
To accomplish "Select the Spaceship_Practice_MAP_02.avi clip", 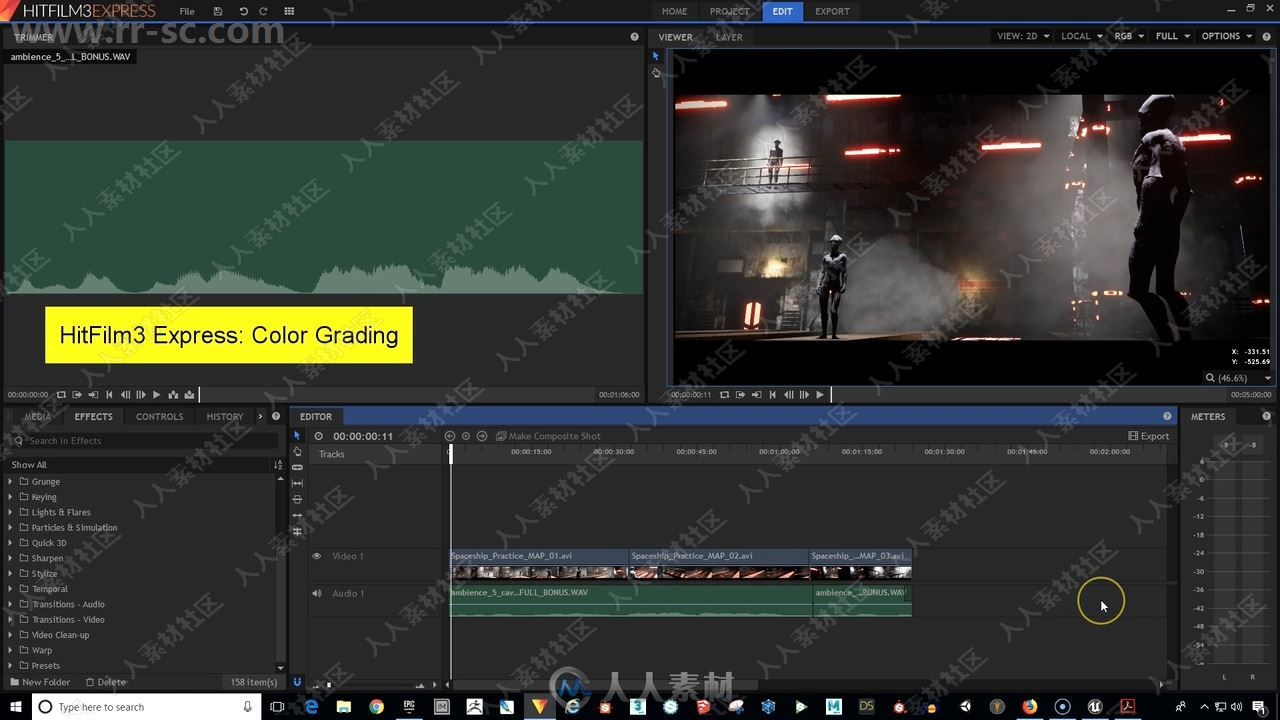I will coord(719,565).
